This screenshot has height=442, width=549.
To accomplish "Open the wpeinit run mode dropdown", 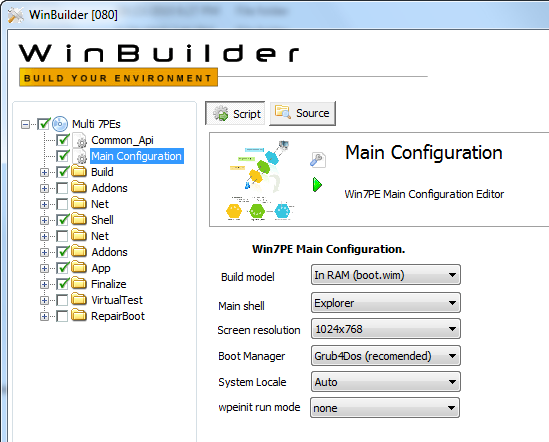I will (385, 408).
